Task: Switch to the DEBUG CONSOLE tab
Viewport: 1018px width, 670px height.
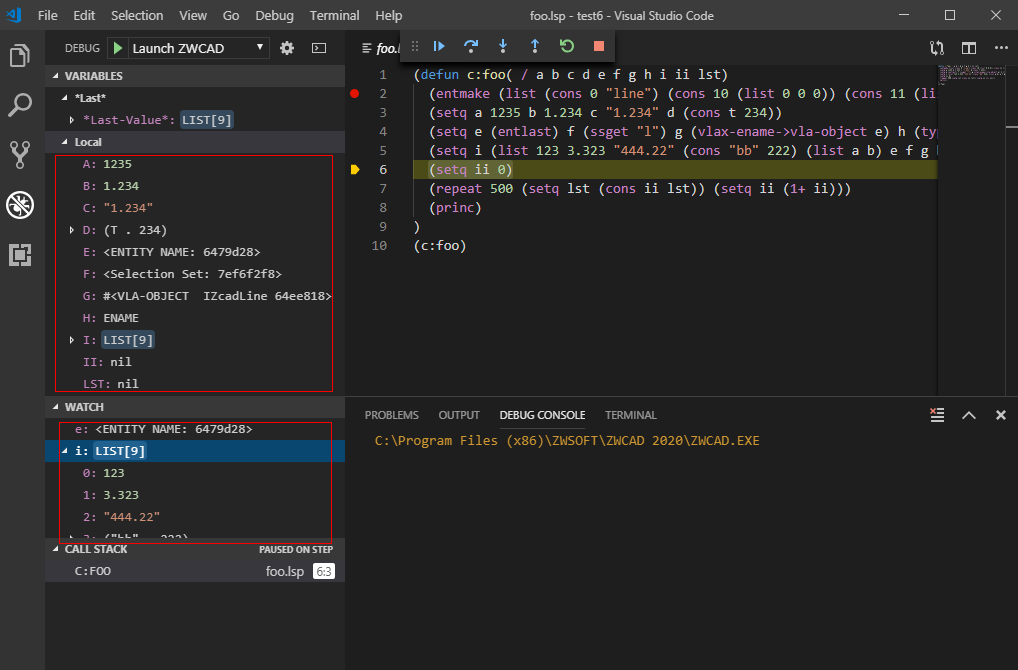Action: tap(542, 415)
